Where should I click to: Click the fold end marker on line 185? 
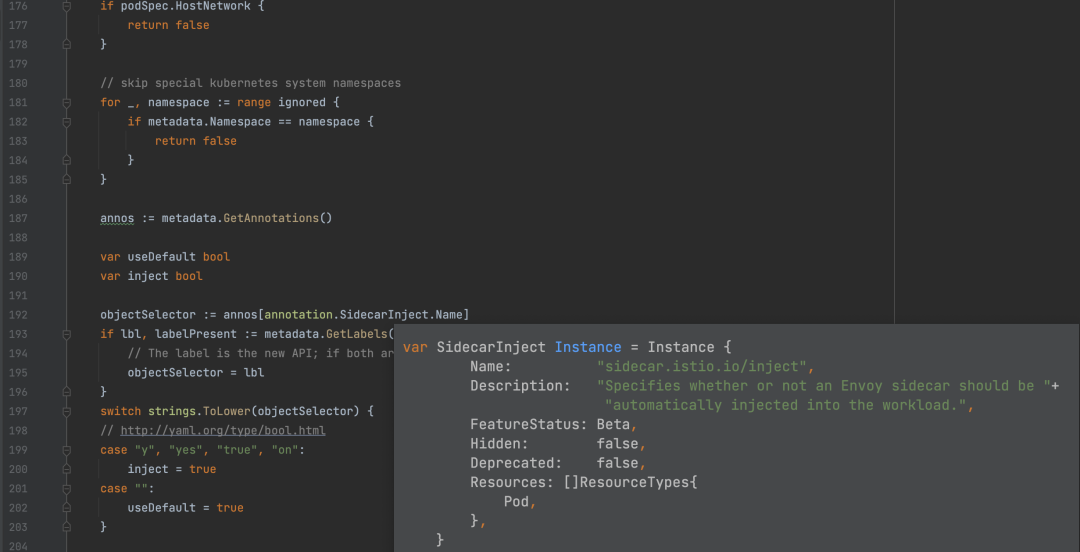pos(66,180)
